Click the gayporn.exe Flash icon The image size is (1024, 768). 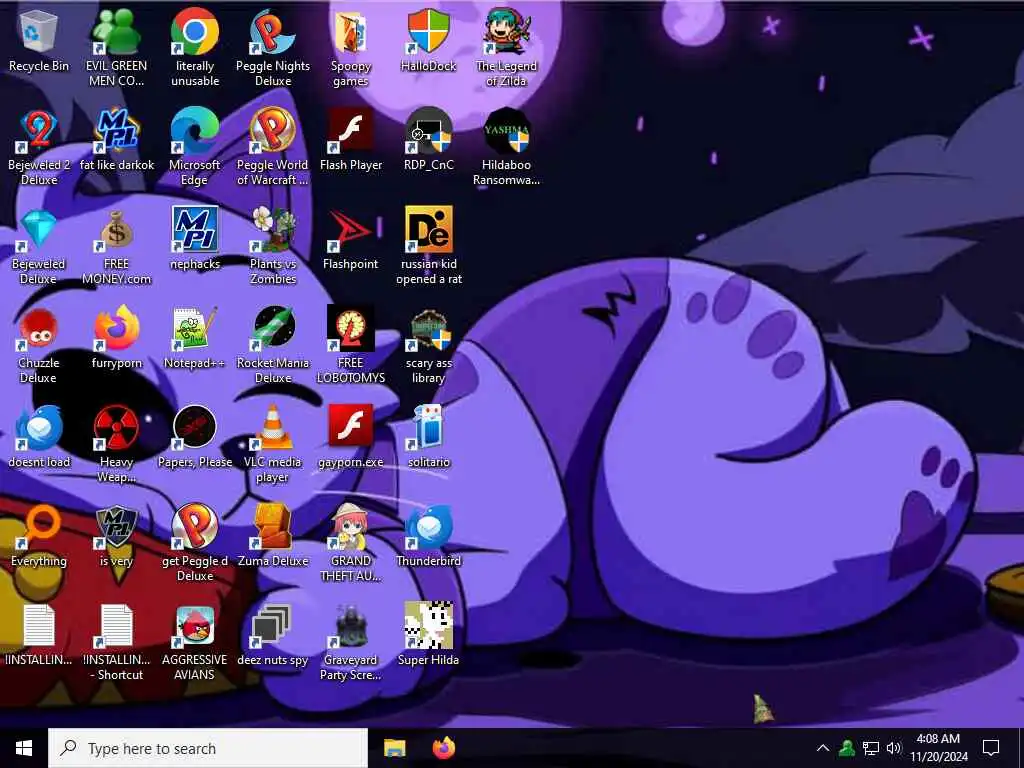351,426
